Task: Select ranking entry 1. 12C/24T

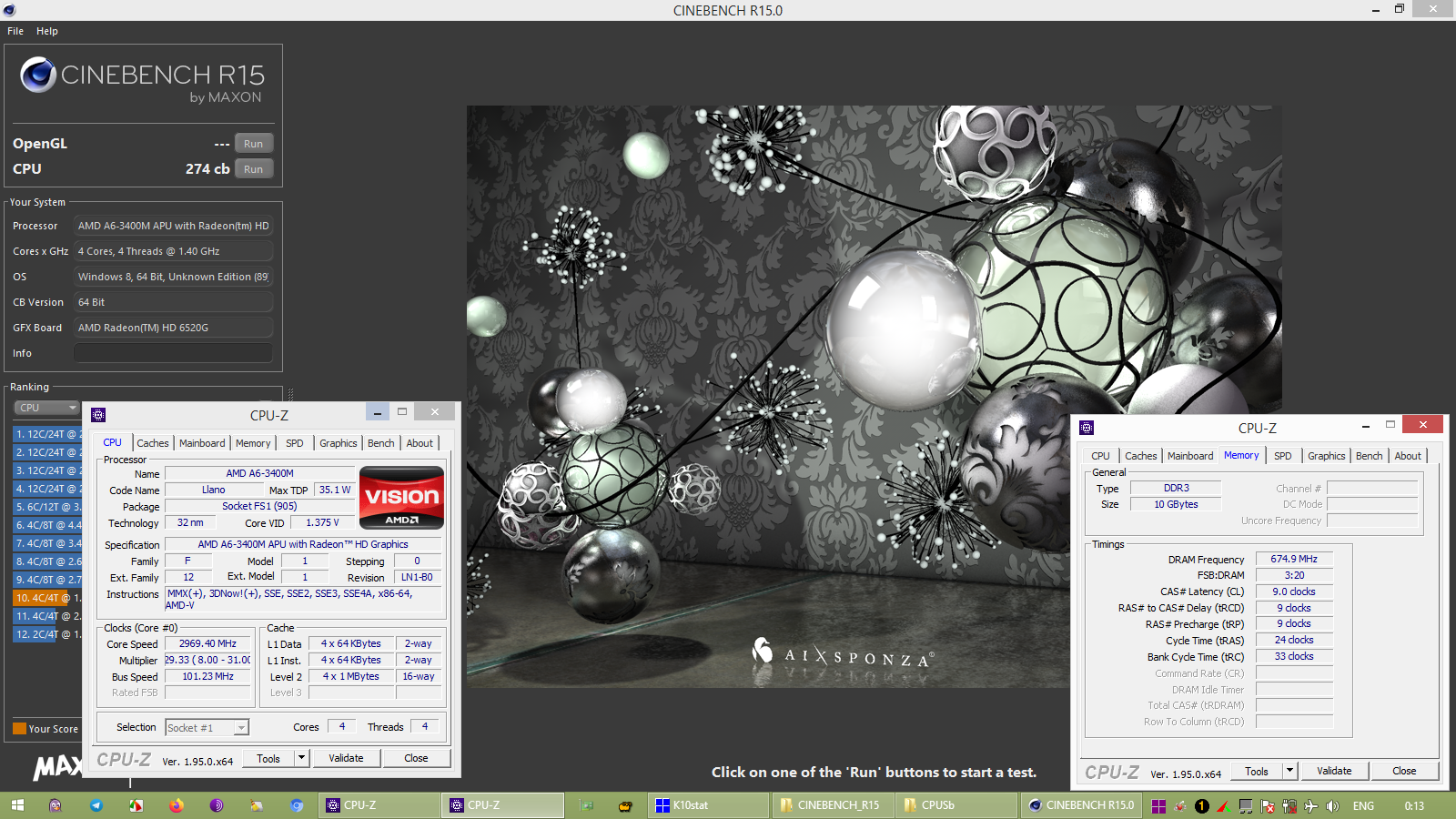Action: (x=48, y=434)
